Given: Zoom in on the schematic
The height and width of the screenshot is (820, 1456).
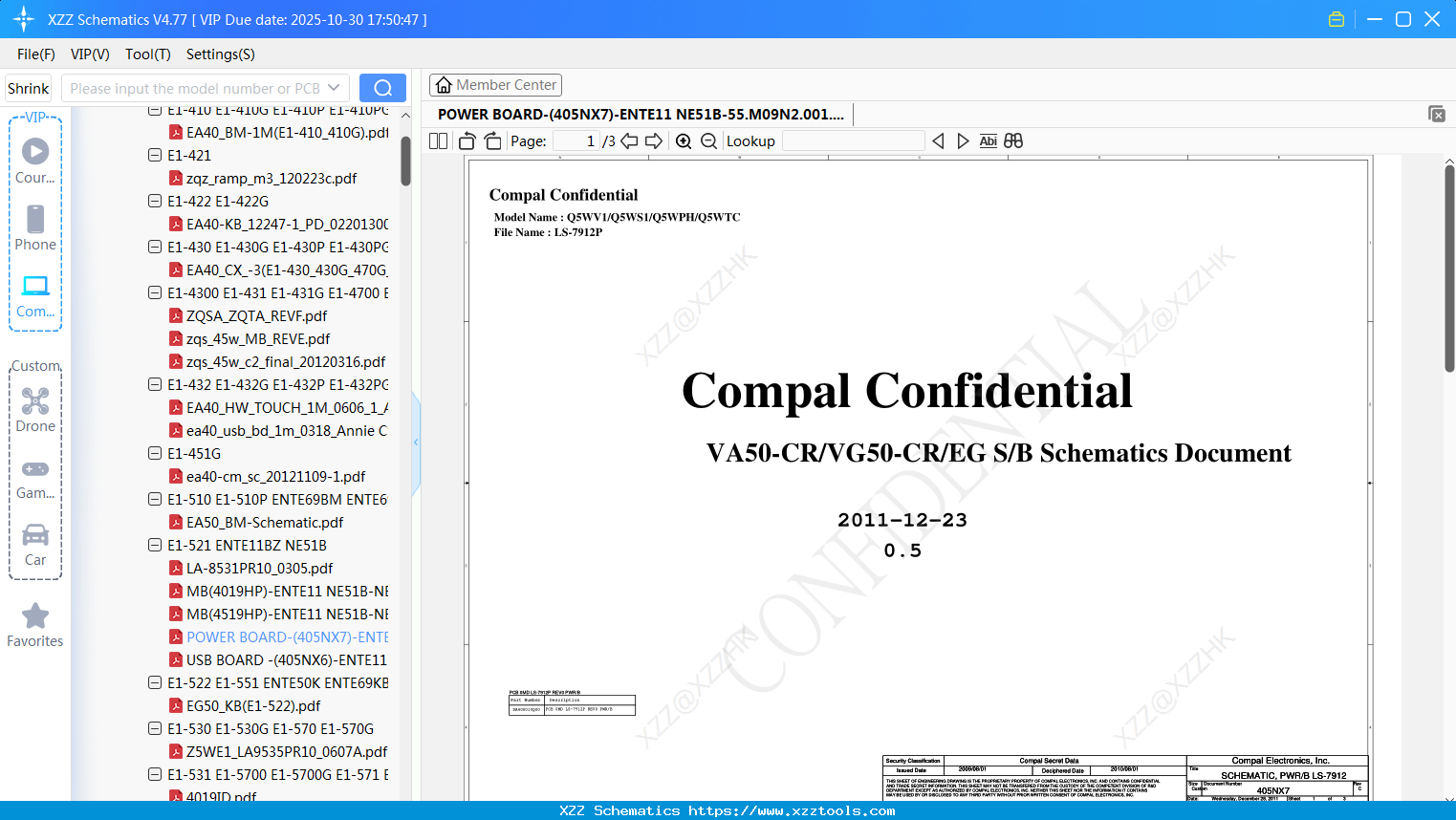Looking at the screenshot, I should (x=684, y=141).
